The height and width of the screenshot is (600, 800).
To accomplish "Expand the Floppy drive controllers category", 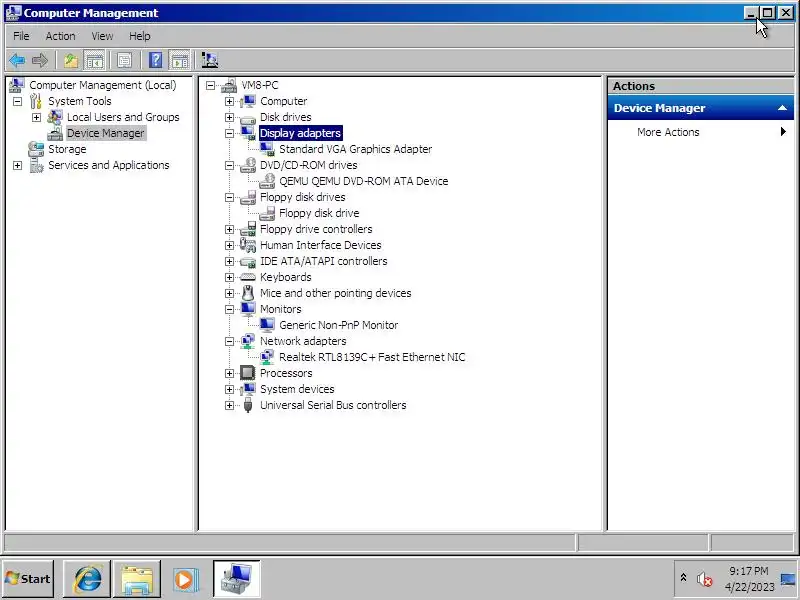I will 229,230.
